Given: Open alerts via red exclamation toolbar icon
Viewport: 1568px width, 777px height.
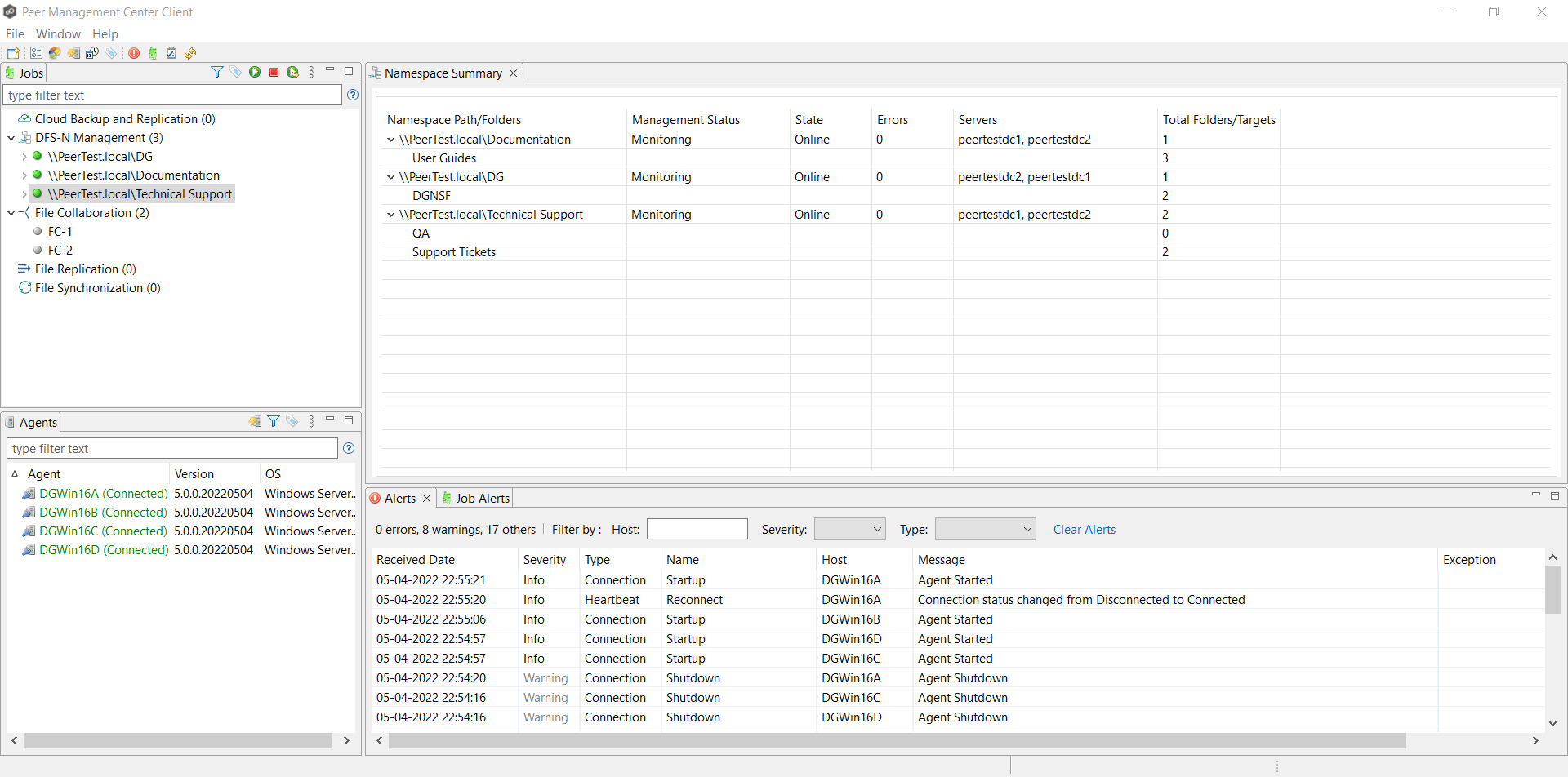Looking at the screenshot, I should (x=134, y=53).
